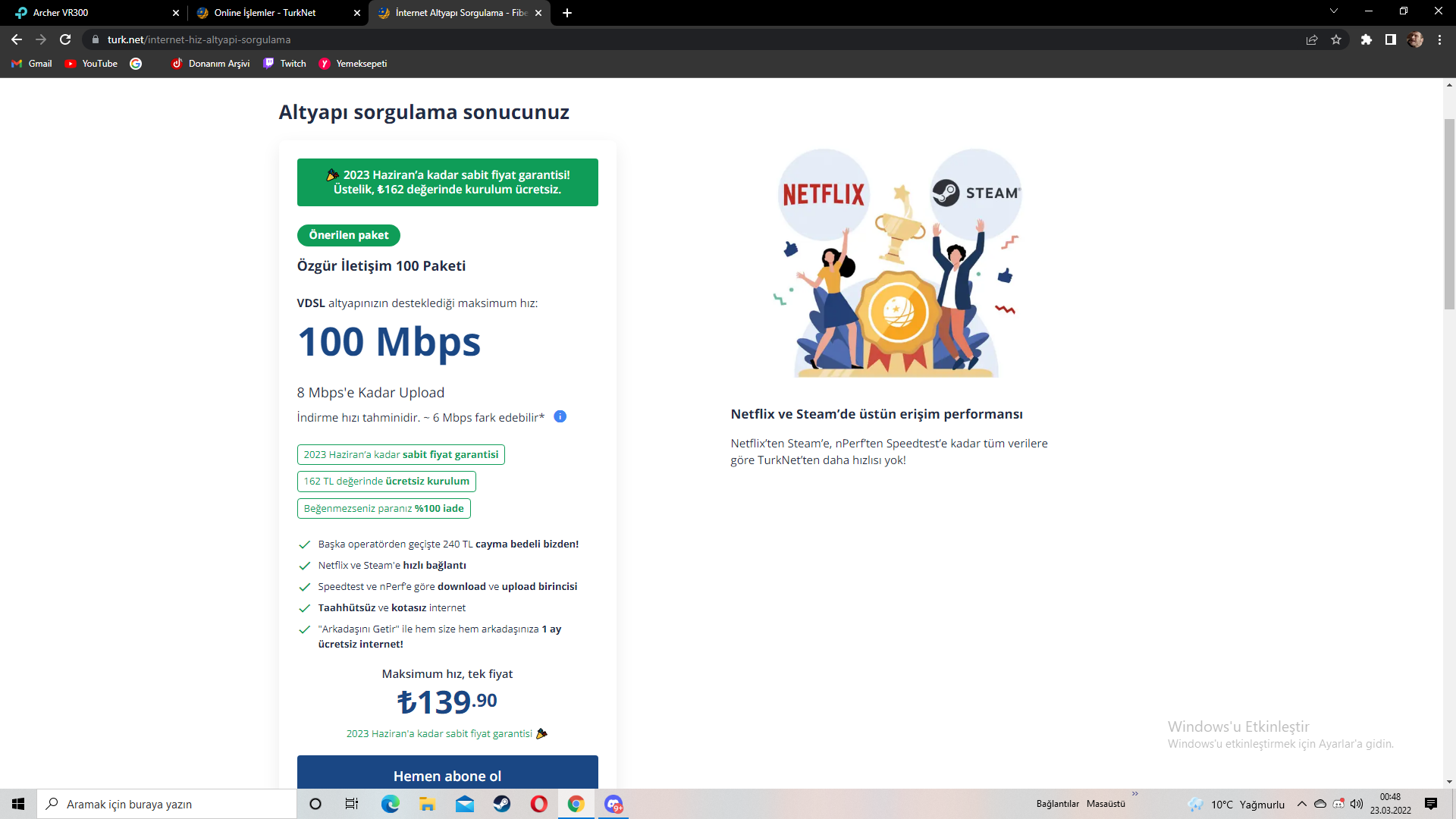Open the Gmail bookmark

[x=31, y=64]
